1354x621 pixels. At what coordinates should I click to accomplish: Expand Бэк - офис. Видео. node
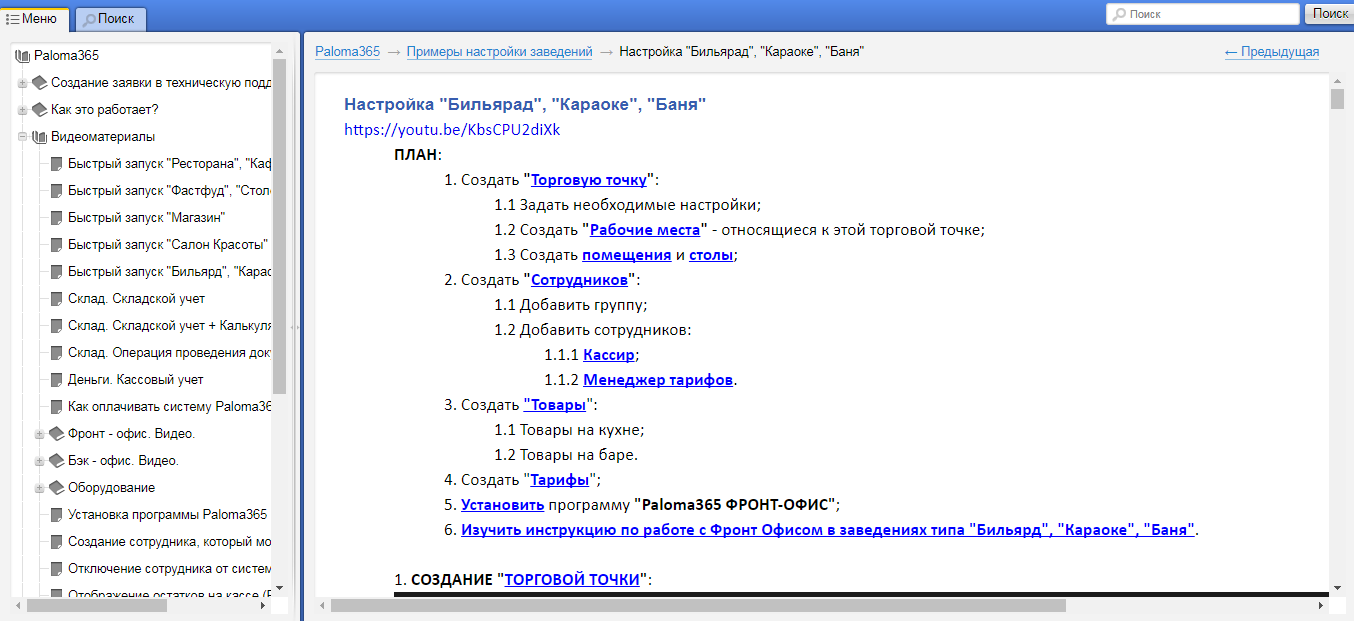(39, 461)
